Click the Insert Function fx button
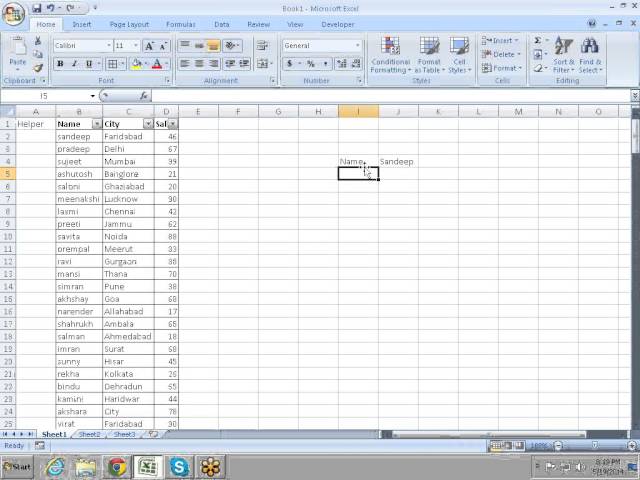 click(143, 96)
